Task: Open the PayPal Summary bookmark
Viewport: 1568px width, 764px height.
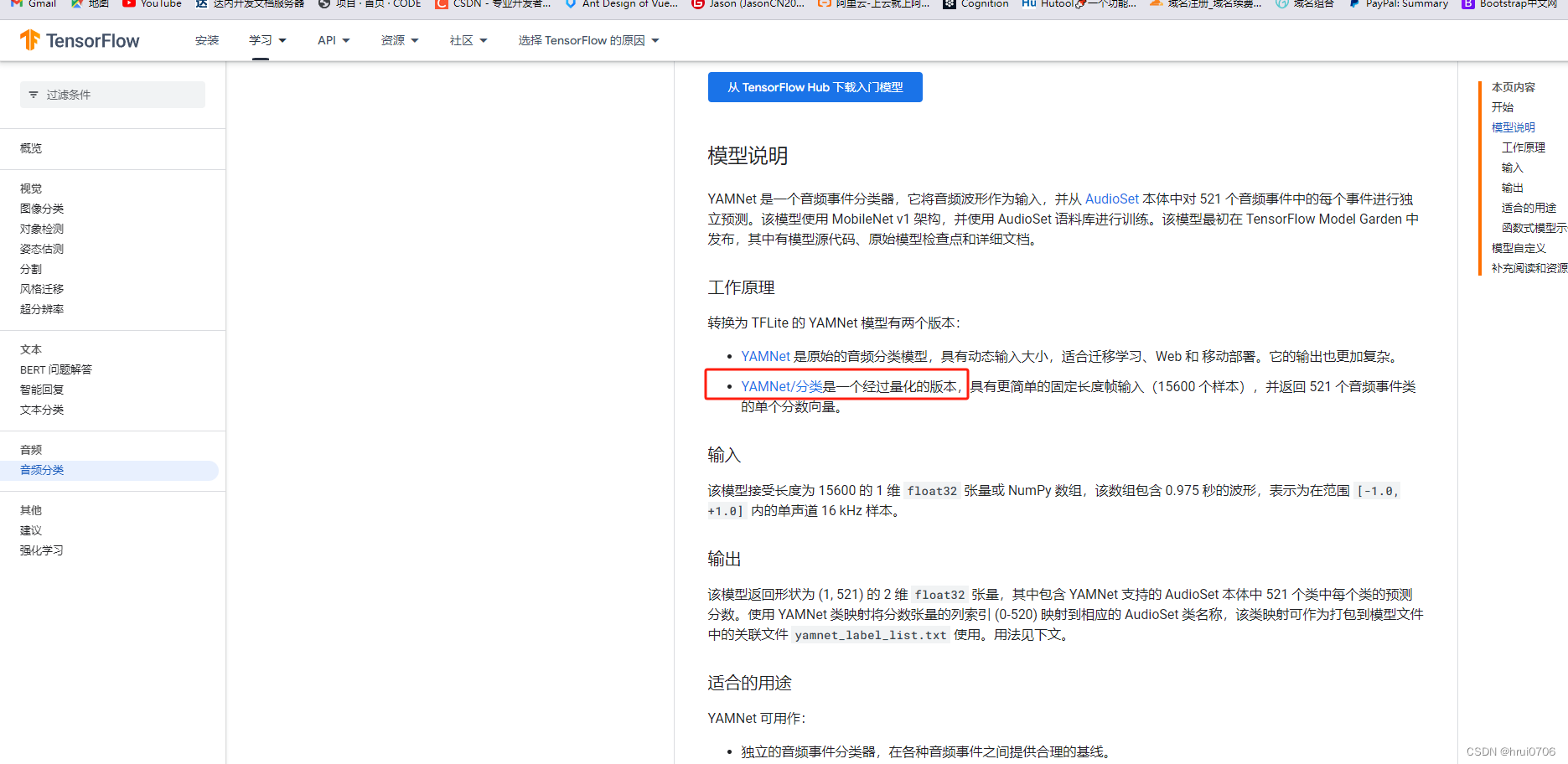Action: point(1398,4)
